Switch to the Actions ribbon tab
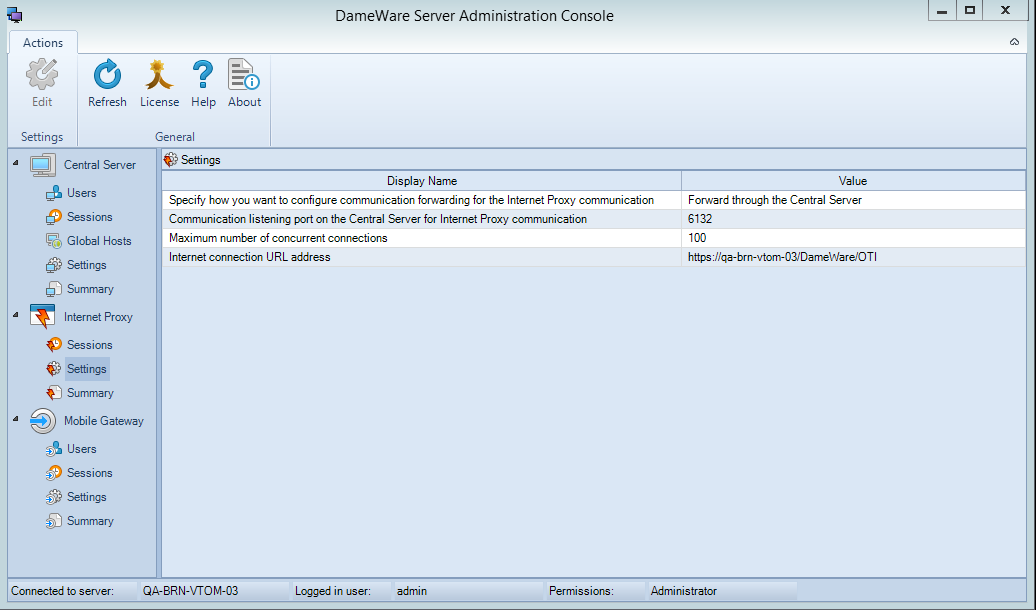This screenshot has height=610, width=1036. point(43,42)
